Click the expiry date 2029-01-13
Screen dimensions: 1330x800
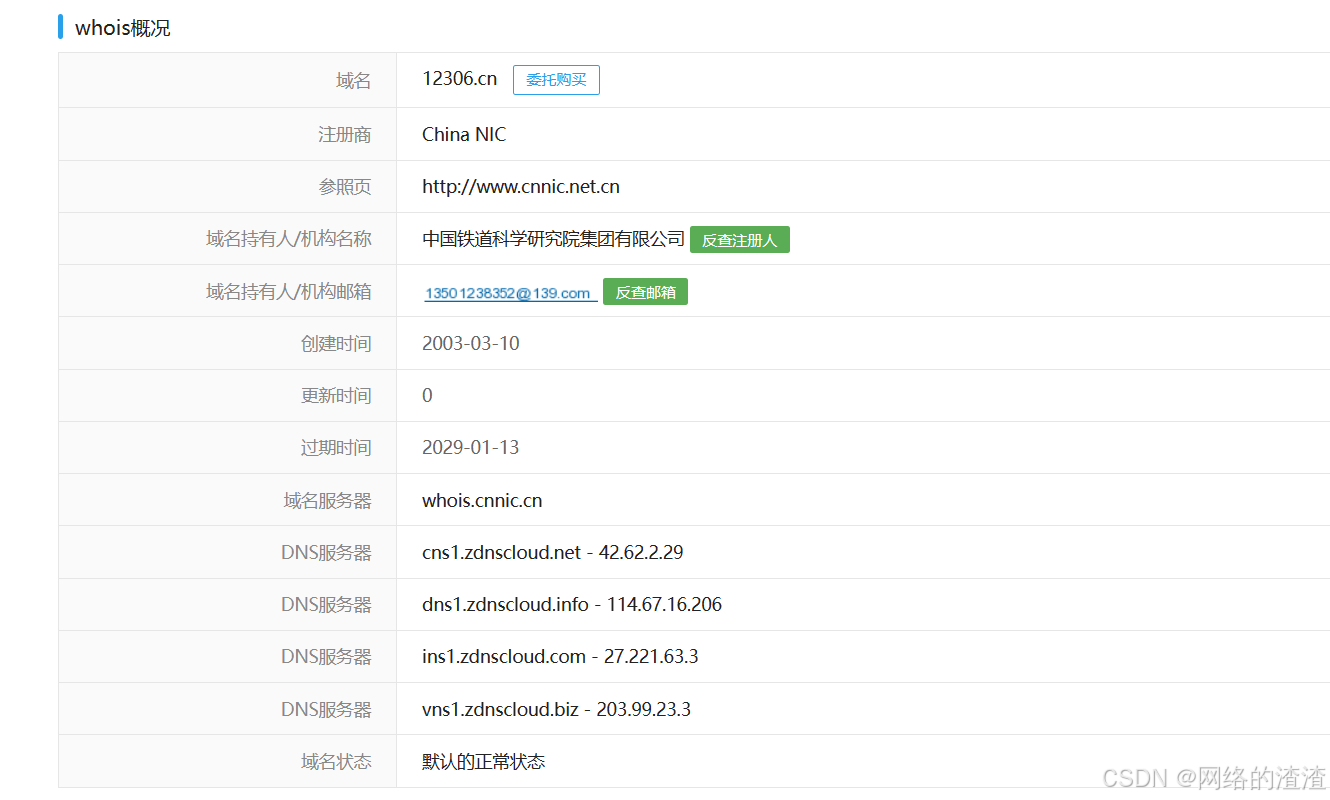471,448
